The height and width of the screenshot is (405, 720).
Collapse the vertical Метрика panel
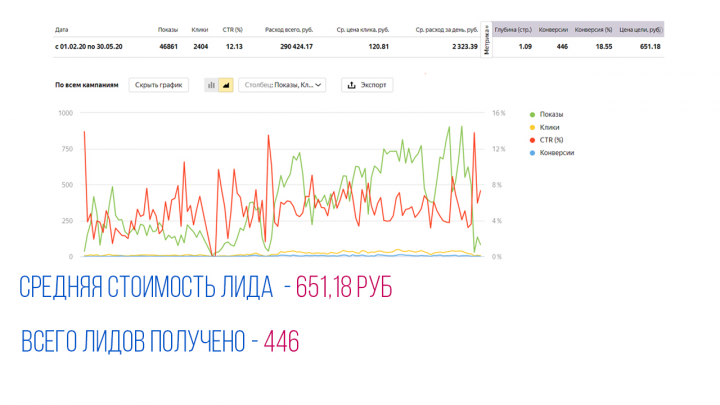point(487,39)
